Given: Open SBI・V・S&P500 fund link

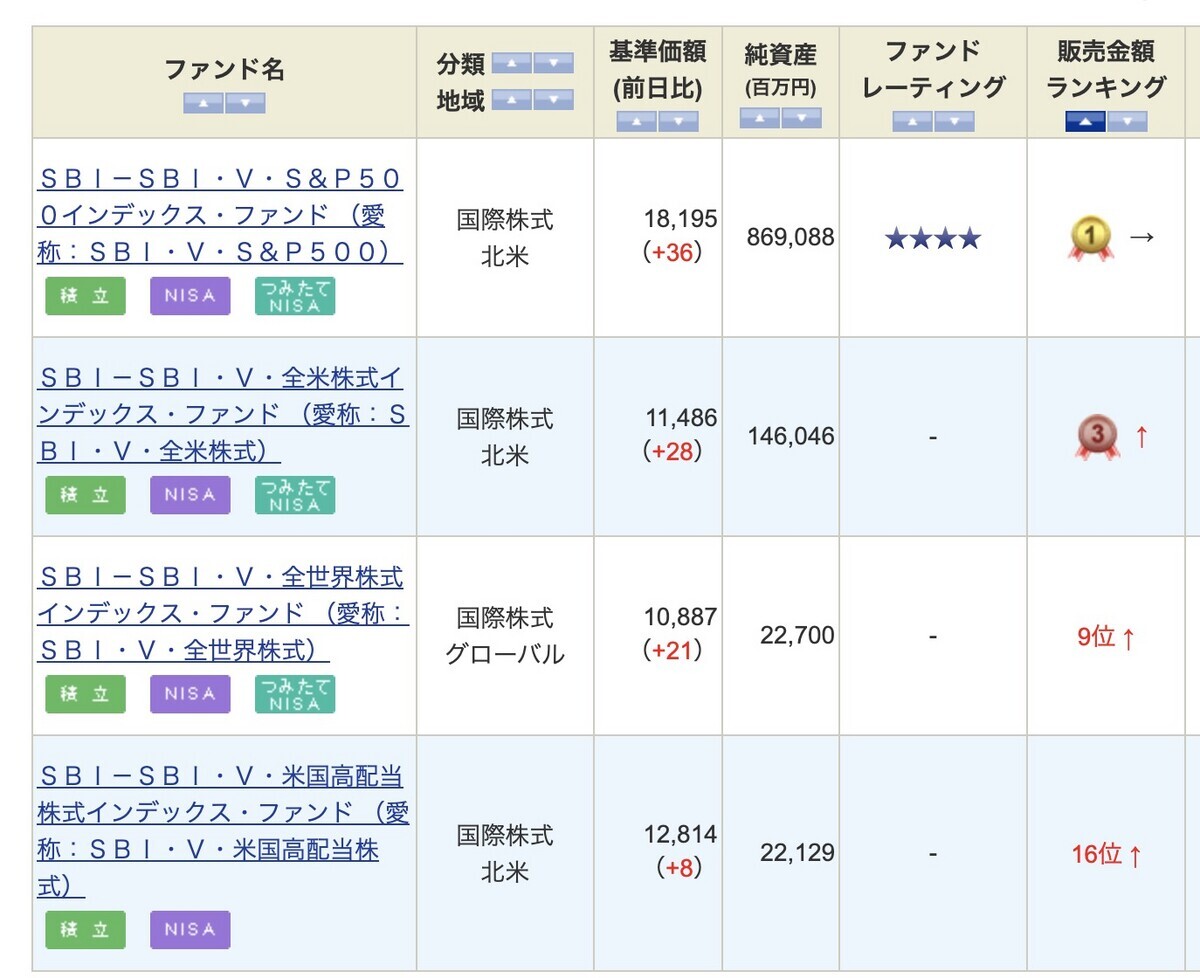Looking at the screenshot, I should point(220,215).
